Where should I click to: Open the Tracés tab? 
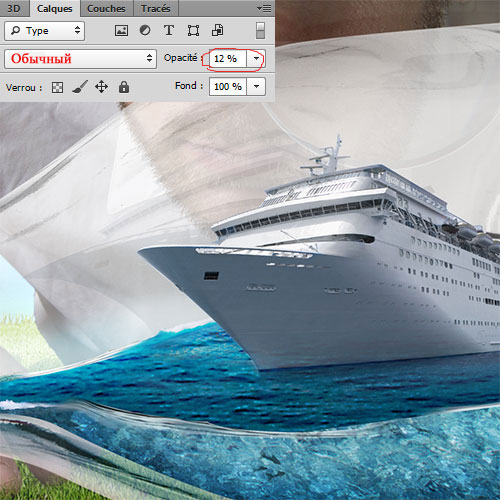click(x=156, y=8)
